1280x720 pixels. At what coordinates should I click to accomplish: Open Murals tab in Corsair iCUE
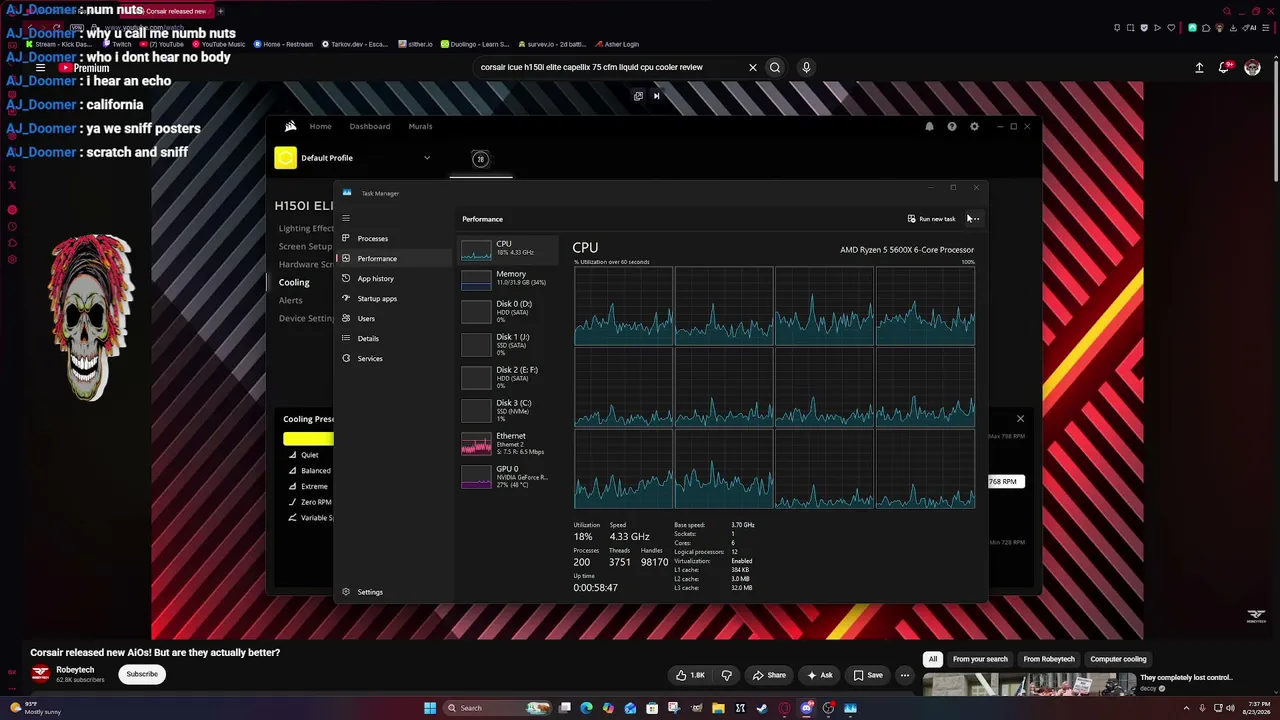[x=420, y=126]
